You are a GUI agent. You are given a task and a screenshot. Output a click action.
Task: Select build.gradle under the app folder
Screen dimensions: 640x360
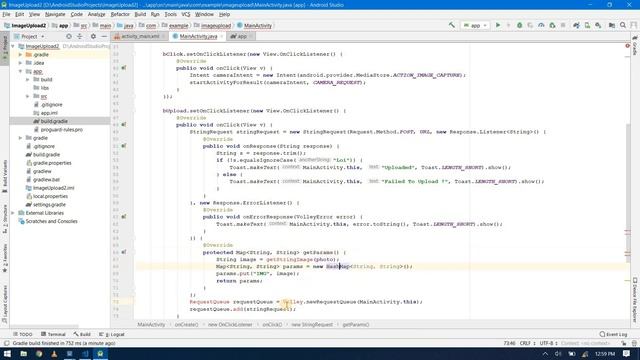coord(54,121)
